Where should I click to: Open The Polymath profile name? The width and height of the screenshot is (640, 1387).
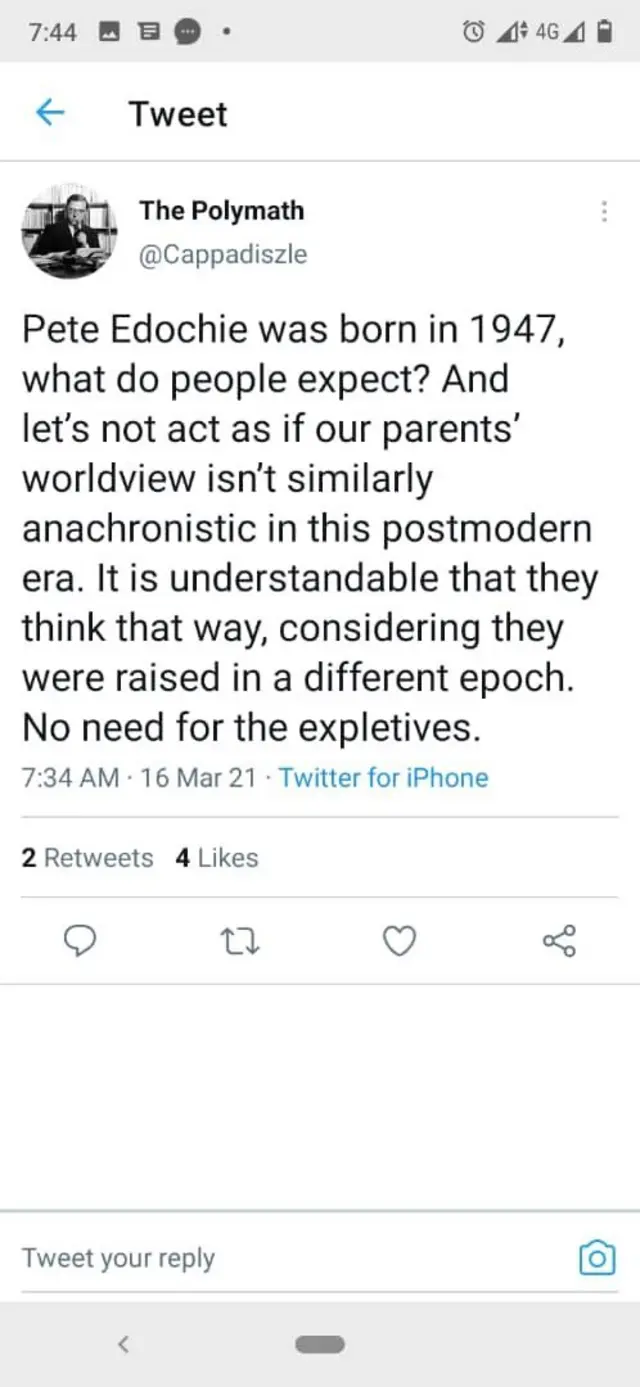coord(221,211)
